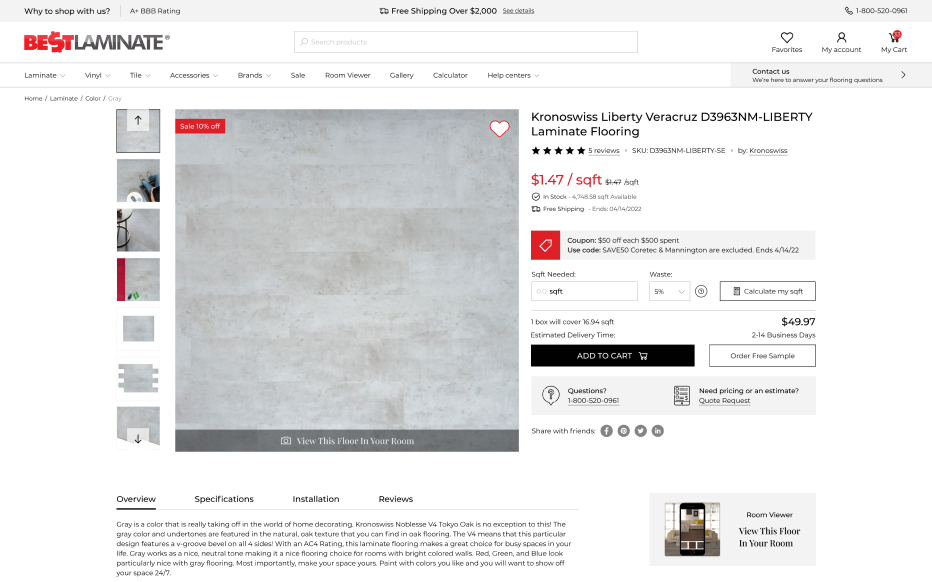Click the ADD TO CART button

(x=612, y=356)
